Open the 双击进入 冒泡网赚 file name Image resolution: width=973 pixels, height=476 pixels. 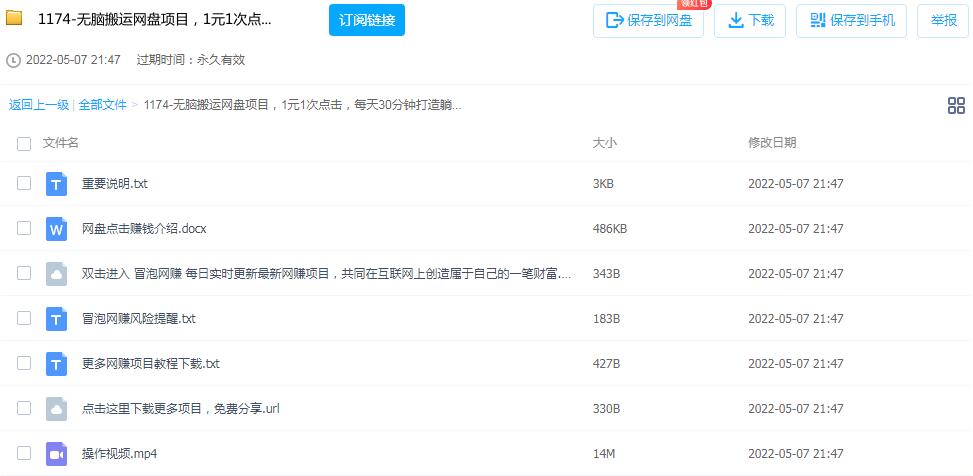click(x=326, y=274)
